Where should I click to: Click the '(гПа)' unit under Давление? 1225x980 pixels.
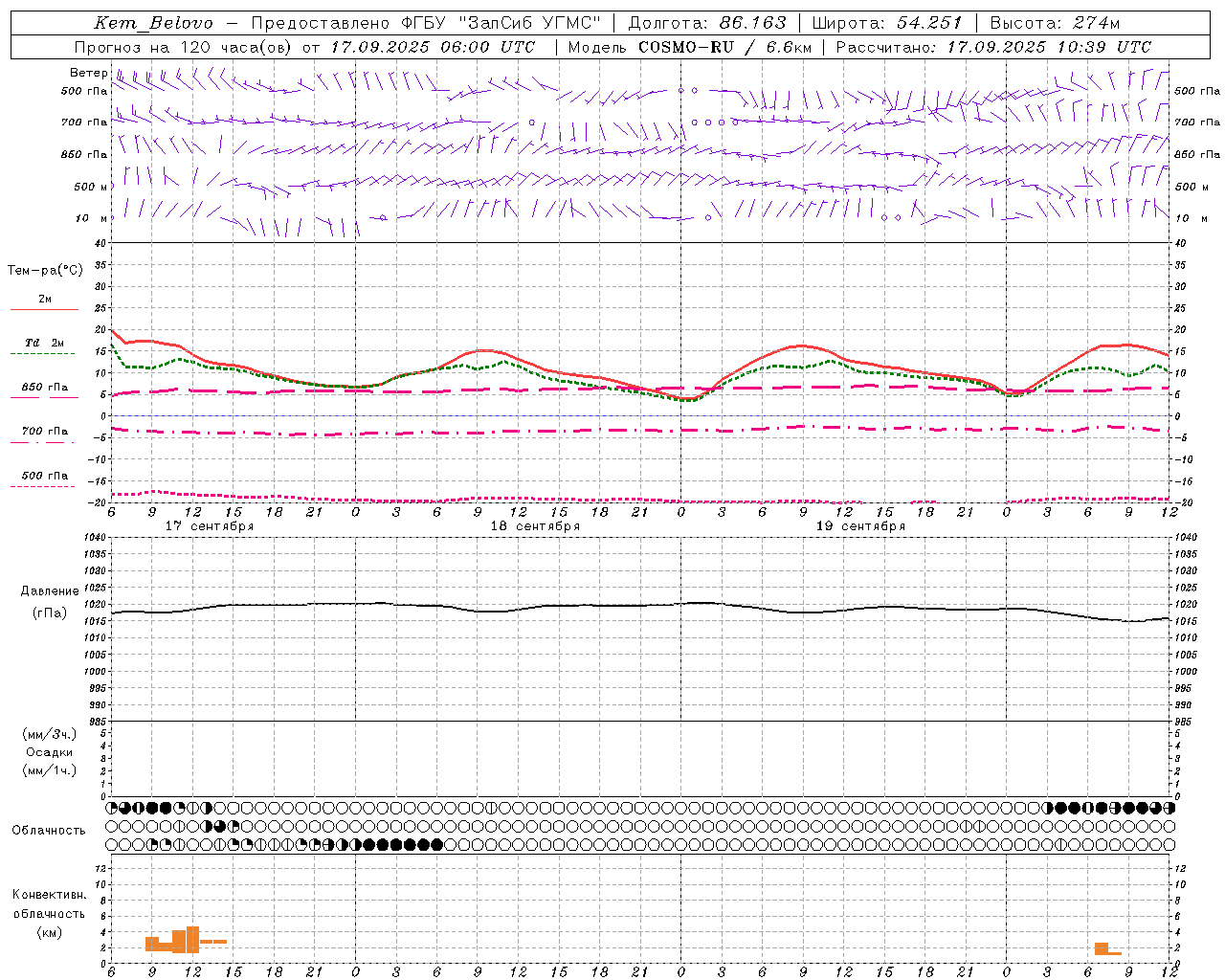click(x=50, y=612)
